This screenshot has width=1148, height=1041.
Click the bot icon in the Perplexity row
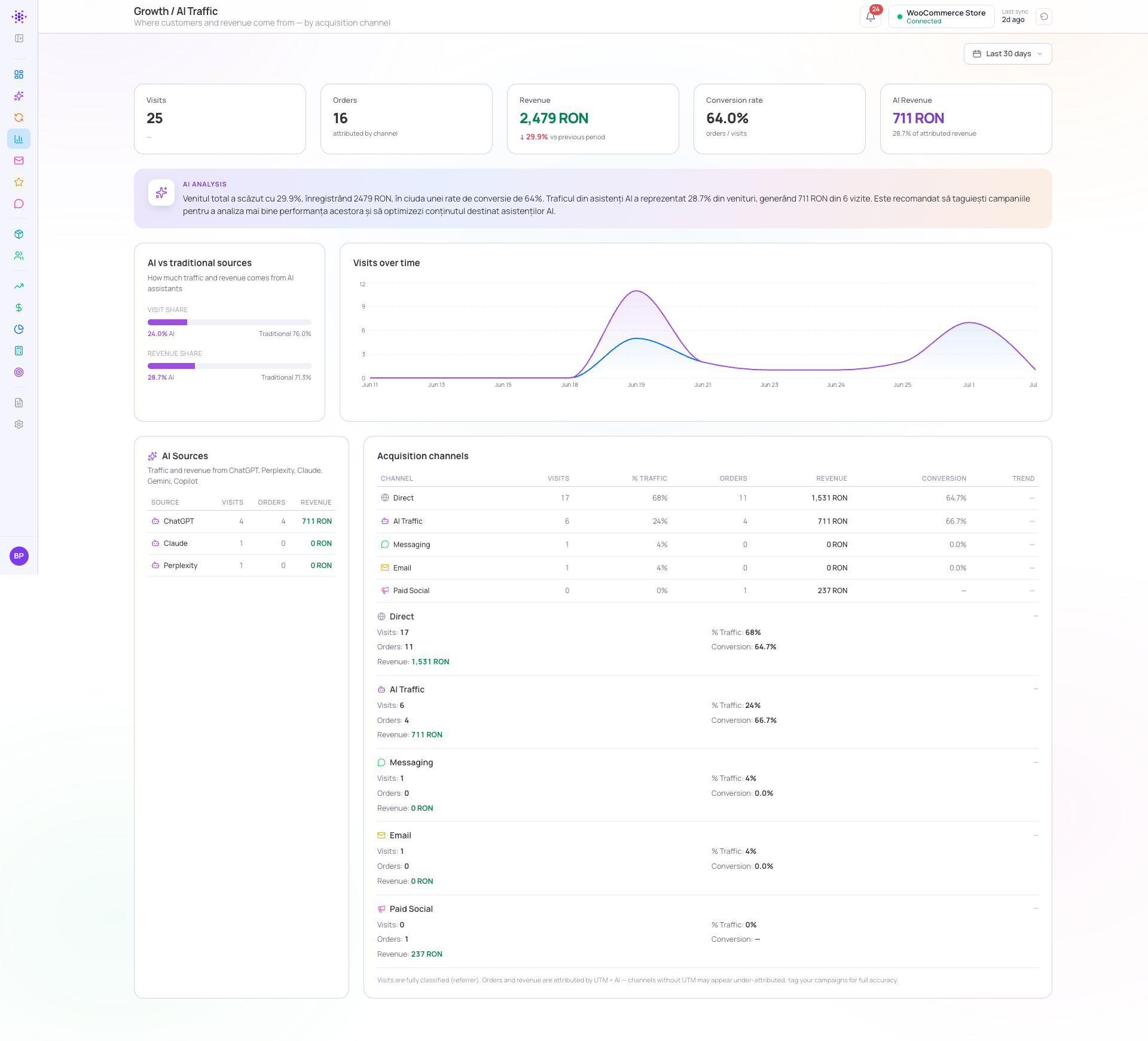point(155,566)
